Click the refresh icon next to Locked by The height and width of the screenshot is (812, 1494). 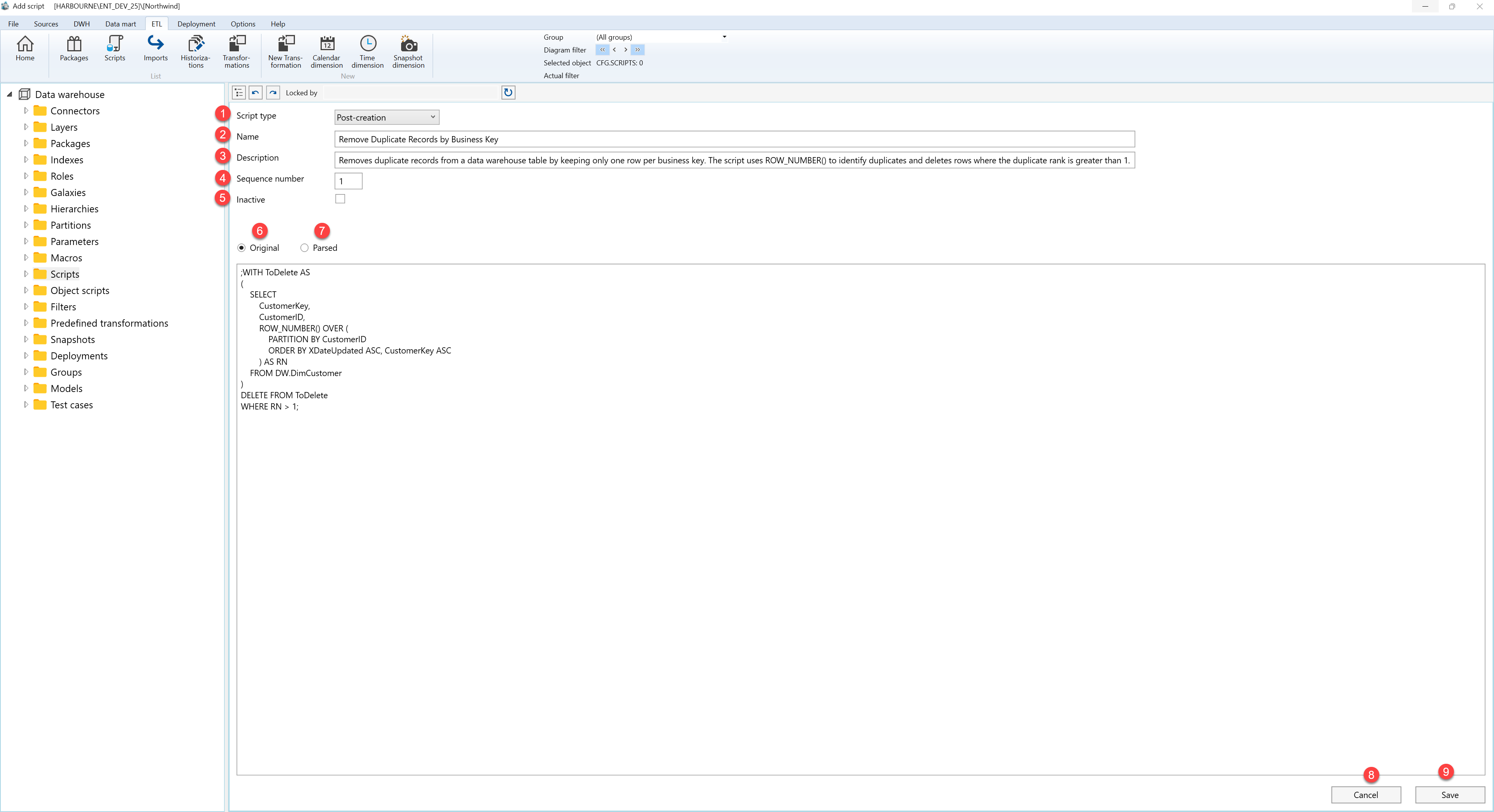coord(508,93)
